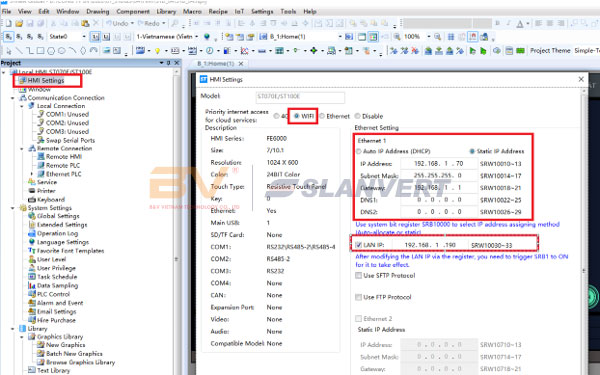Click the first download-to-HMI icon
The height and width of the screenshot is (375, 600).
click(x=428, y=51)
